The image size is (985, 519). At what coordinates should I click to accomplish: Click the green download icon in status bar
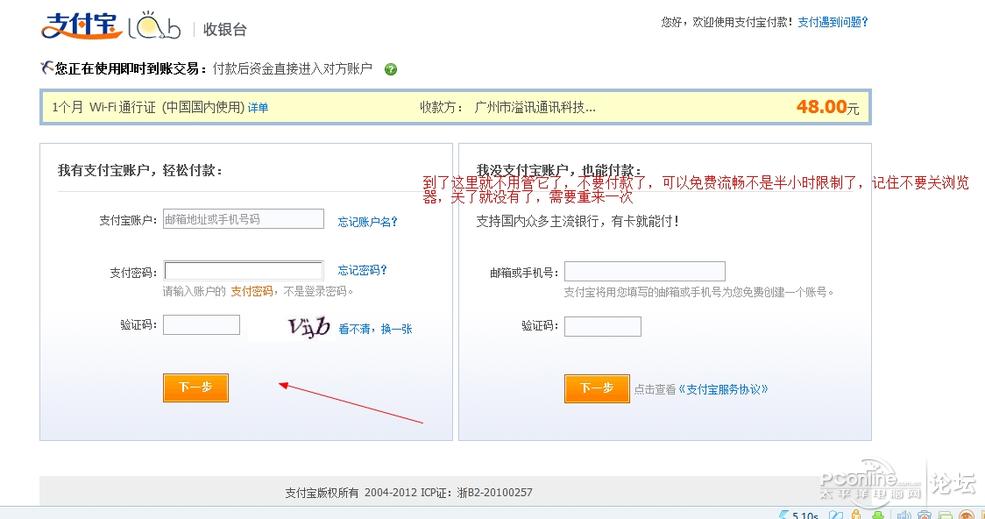pos(876,515)
